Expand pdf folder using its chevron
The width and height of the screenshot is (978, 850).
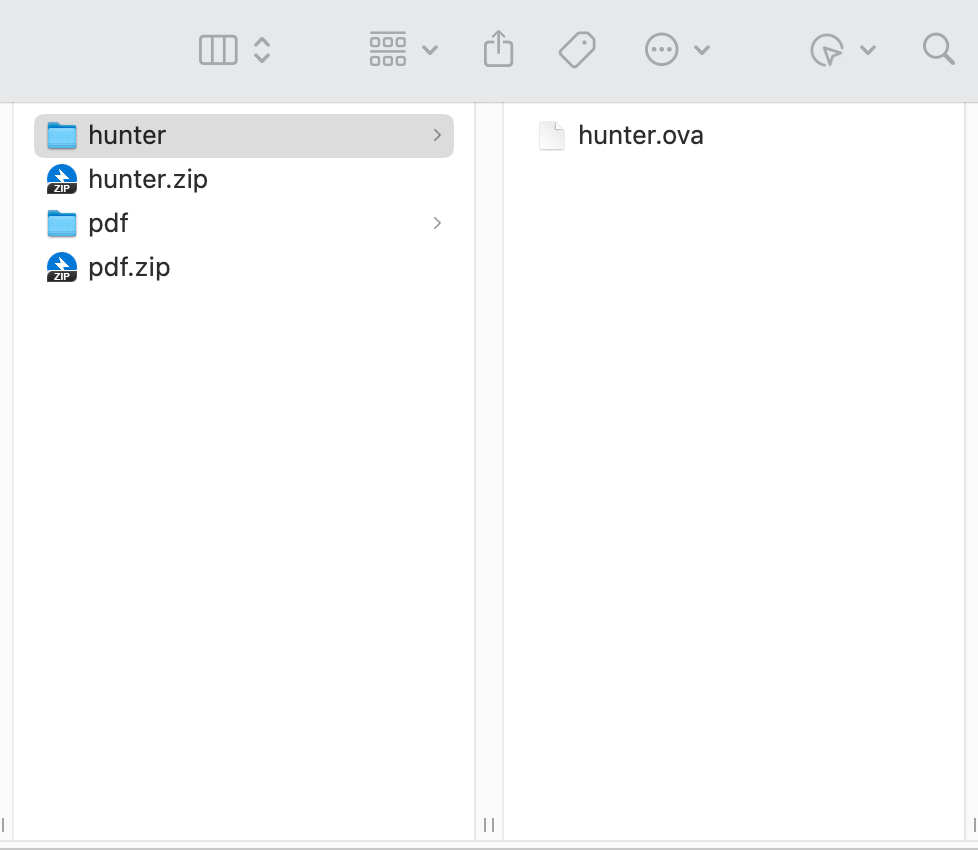pyautogui.click(x=437, y=223)
